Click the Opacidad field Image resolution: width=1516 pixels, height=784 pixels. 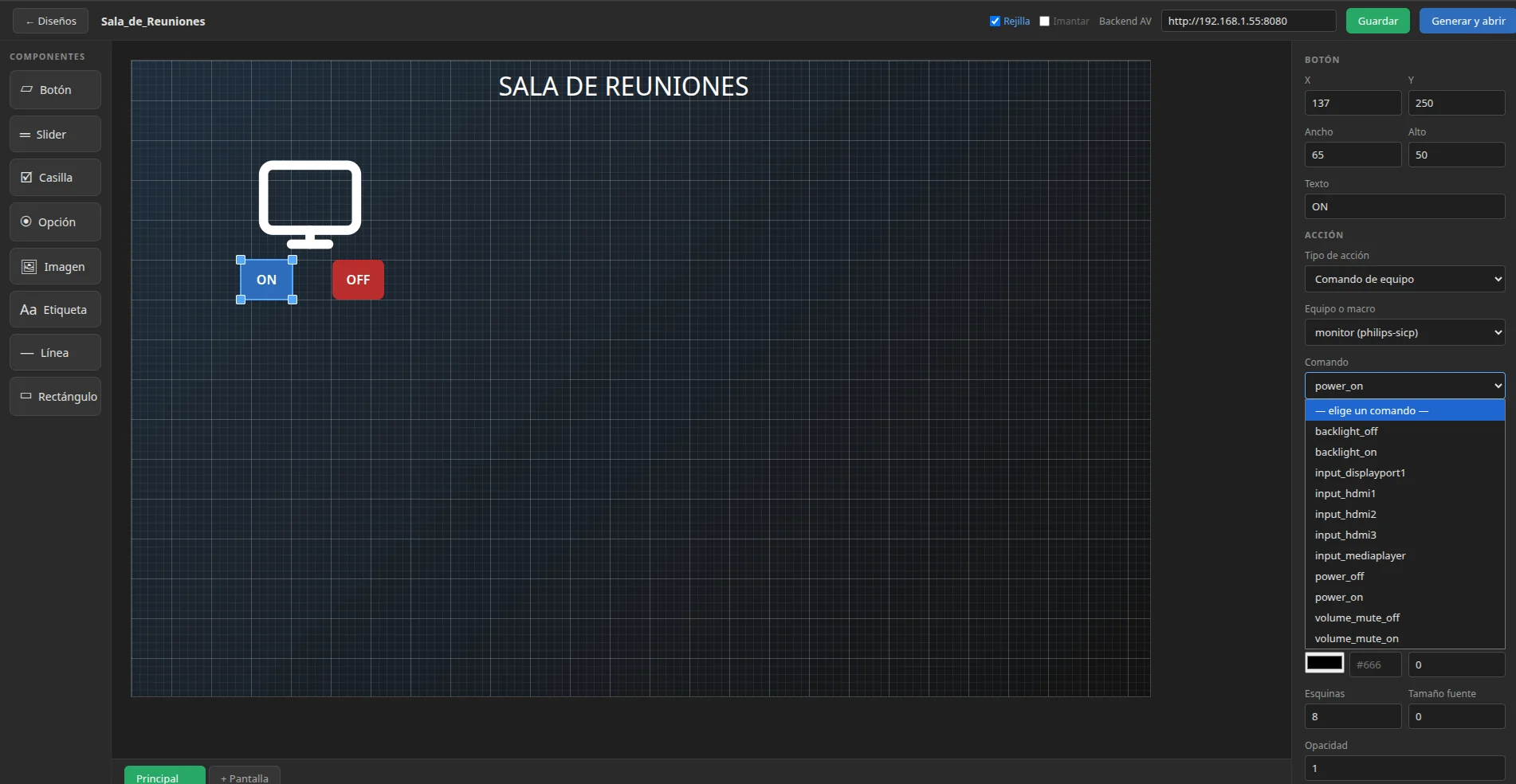[x=1404, y=768]
